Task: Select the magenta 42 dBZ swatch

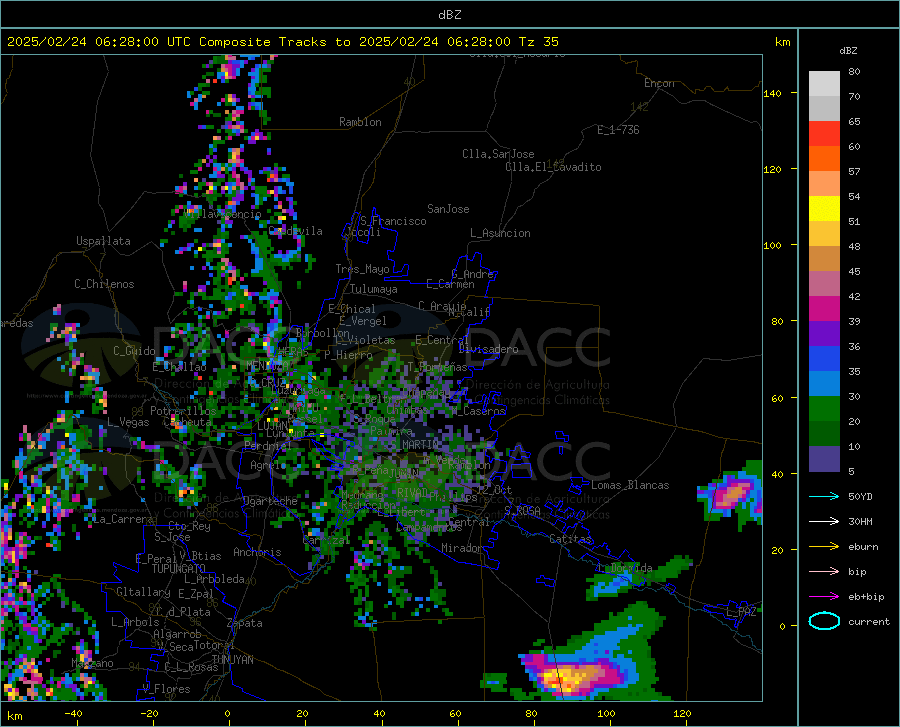Action: pyautogui.click(x=824, y=309)
